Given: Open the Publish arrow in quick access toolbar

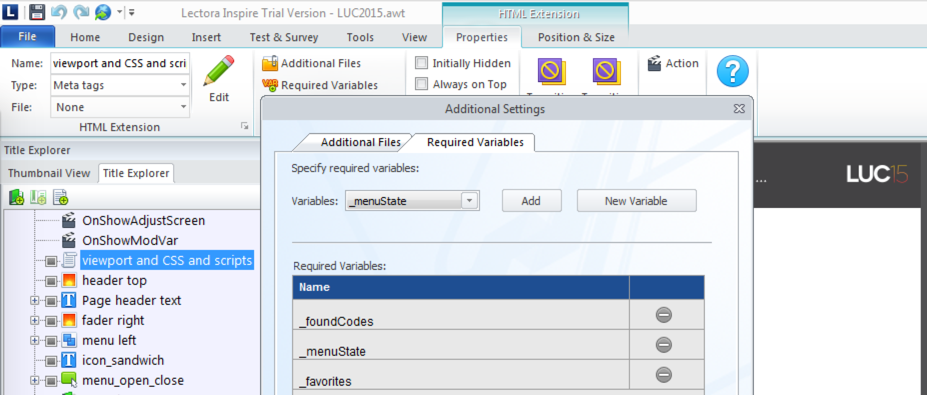Looking at the screenshot, I should tap(119, 11).
